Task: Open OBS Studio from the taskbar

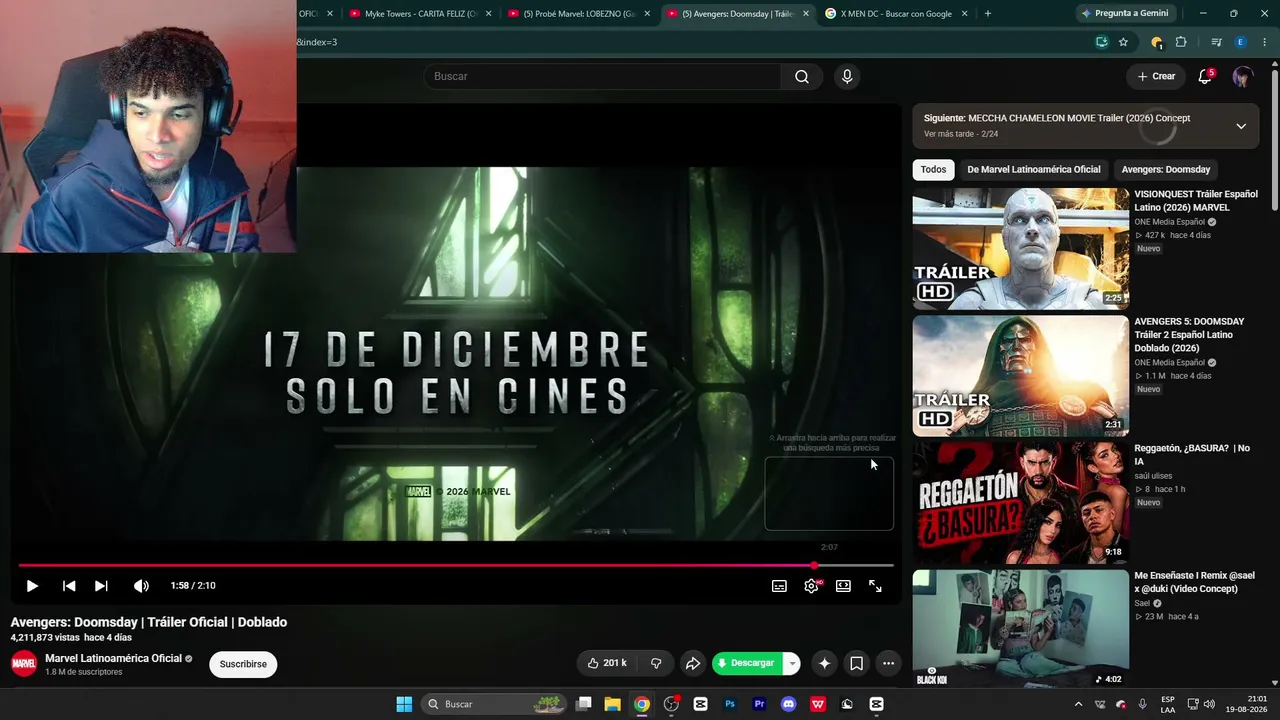Action: pos(671,704)
